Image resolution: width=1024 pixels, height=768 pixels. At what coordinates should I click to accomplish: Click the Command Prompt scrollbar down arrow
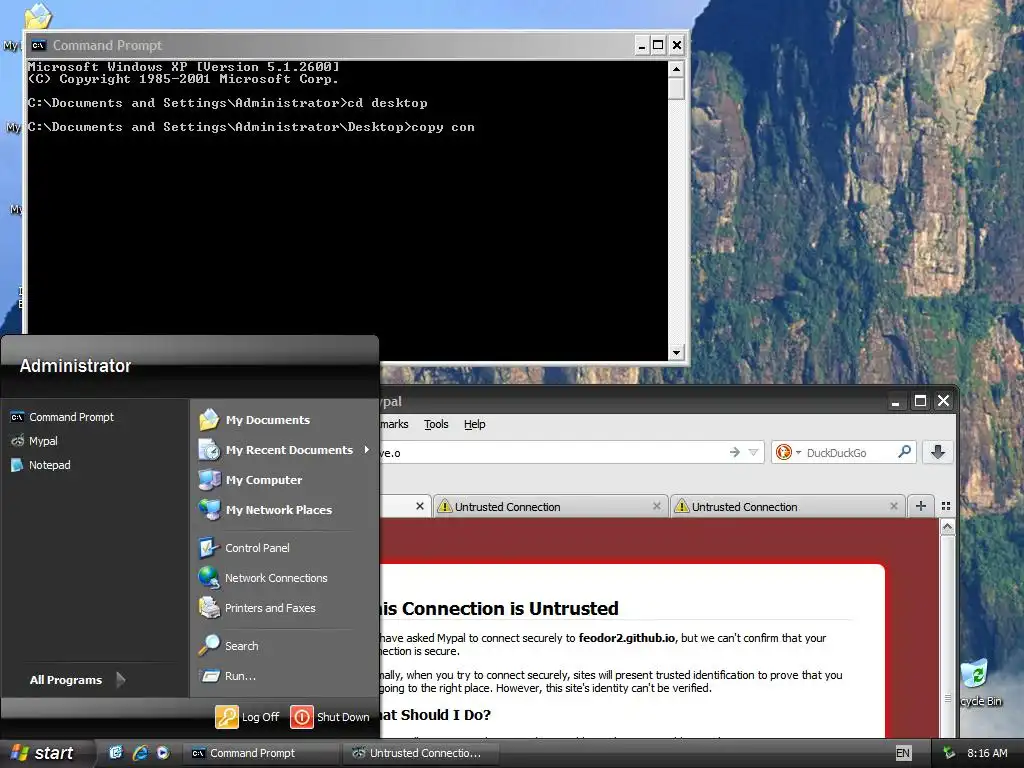[677, 353]
